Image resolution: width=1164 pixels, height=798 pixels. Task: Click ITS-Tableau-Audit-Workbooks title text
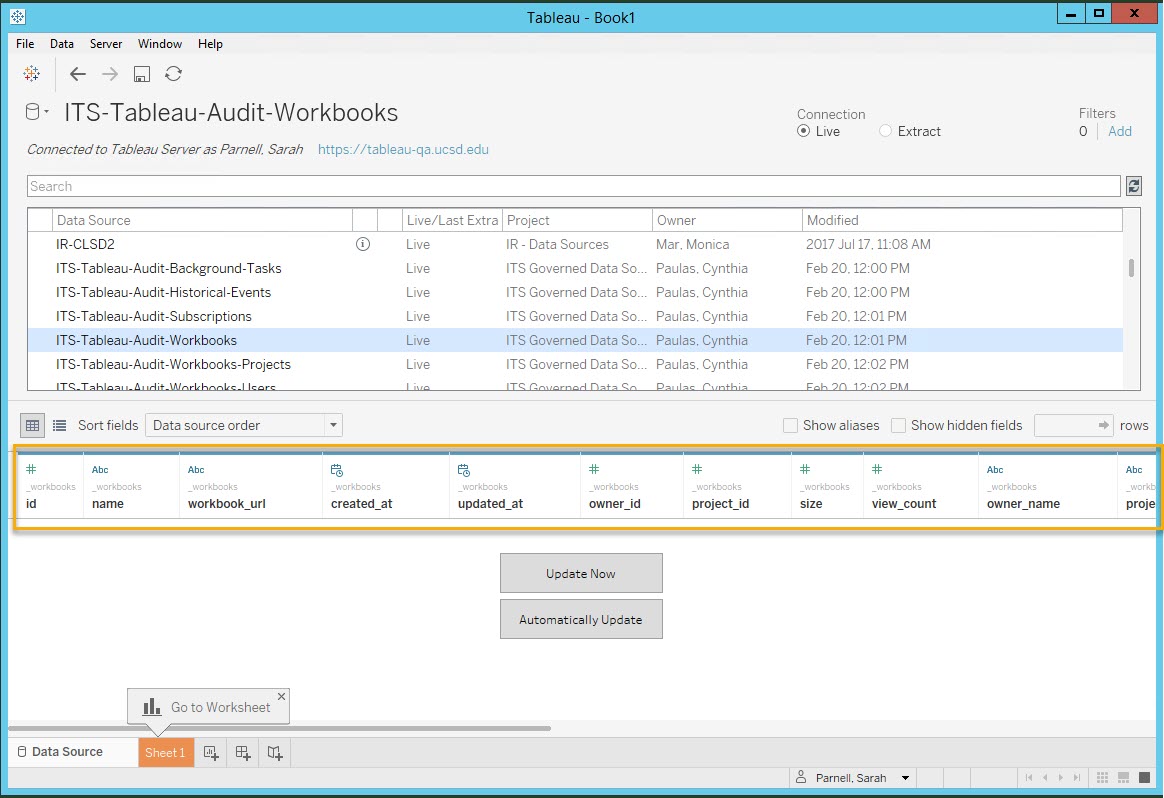click(x=231, y=112)
